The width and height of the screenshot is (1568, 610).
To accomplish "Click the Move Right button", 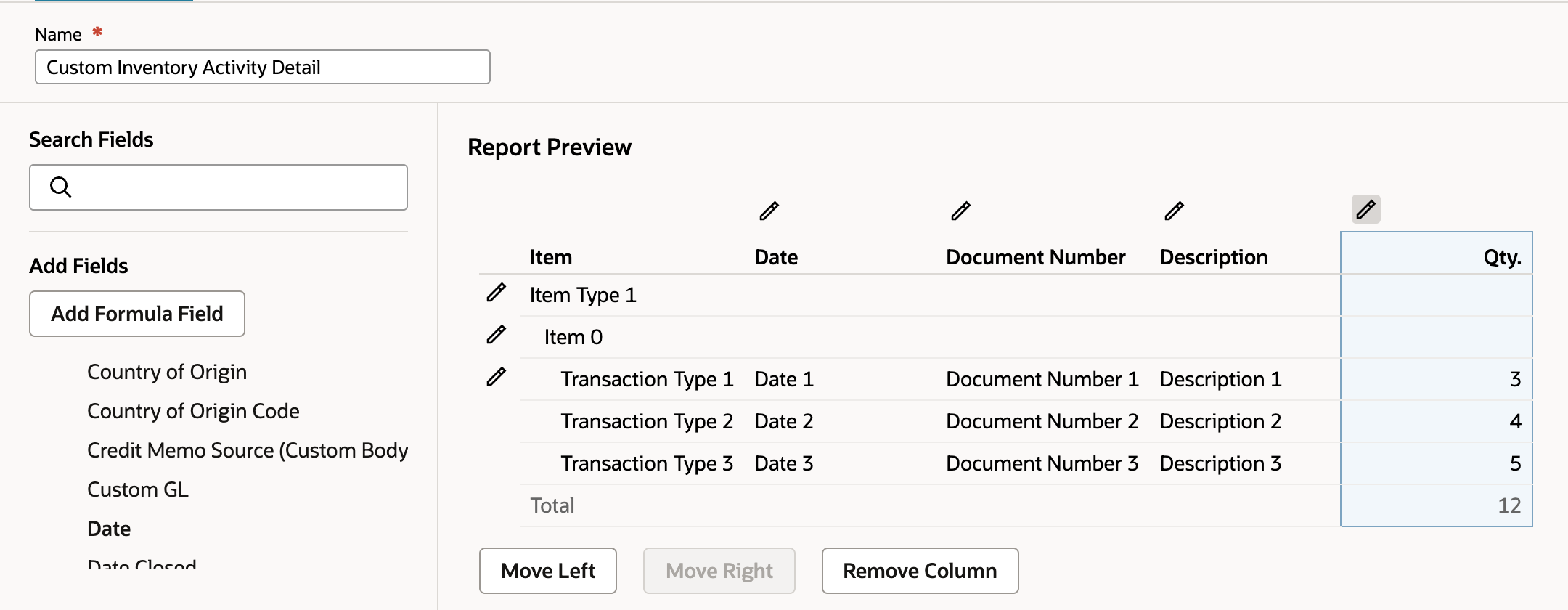I will point(719,571).
